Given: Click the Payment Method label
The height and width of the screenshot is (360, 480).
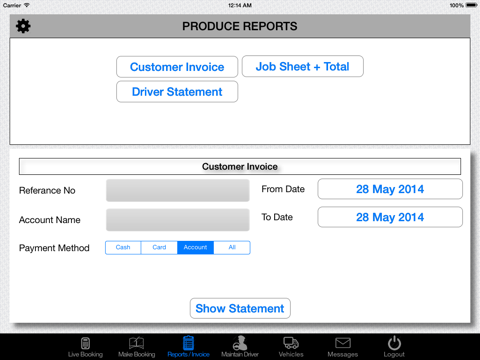Looking at the screenshot, I should click(x=54, y=248).
